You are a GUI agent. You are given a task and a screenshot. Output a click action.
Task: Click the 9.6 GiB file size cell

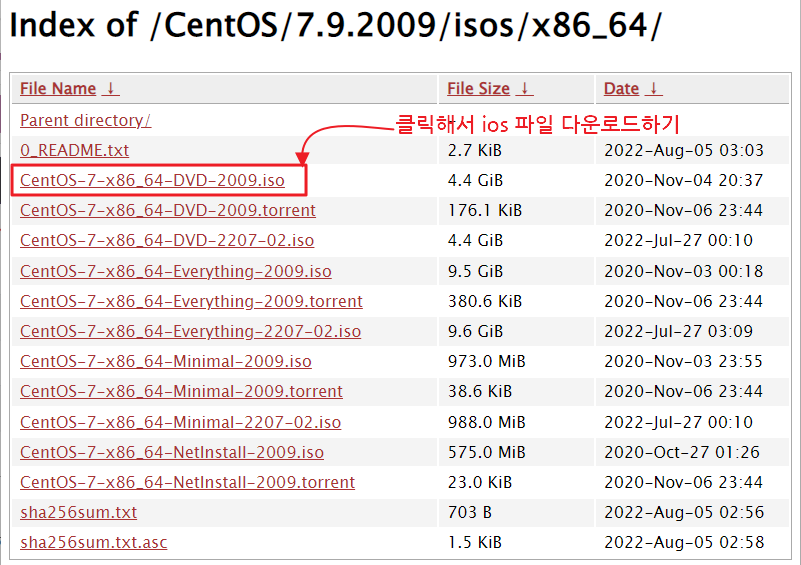(475, 331)
